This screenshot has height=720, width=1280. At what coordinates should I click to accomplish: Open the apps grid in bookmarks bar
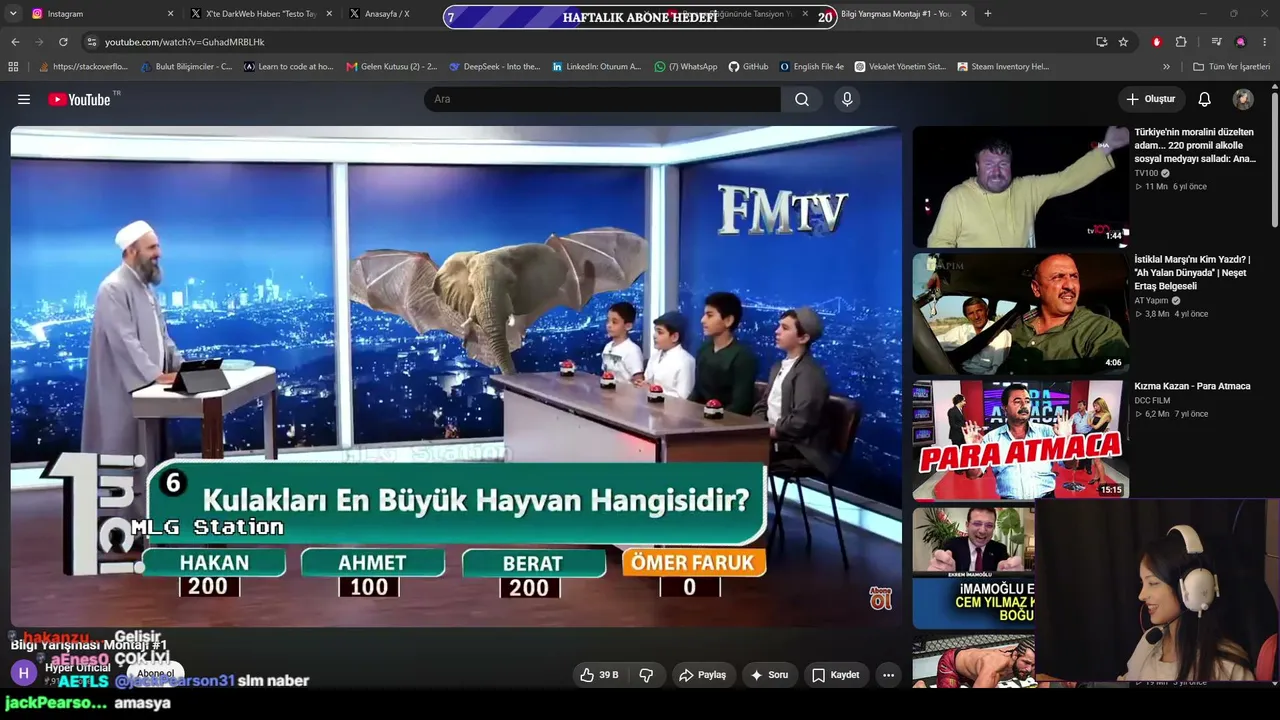13,67
